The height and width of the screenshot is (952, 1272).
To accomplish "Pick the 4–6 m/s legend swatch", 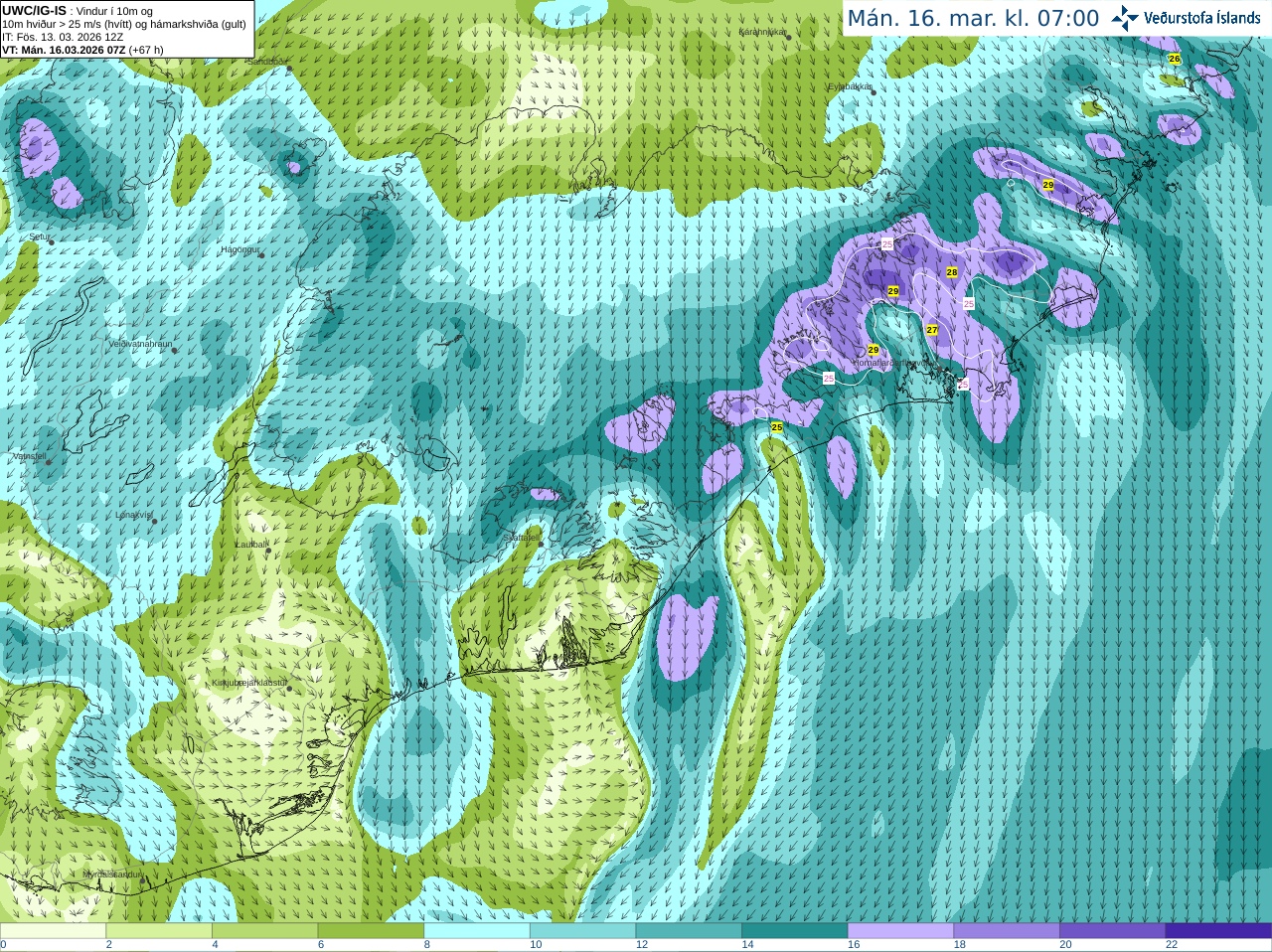I will pyautogui.click(x=264, y=931).
